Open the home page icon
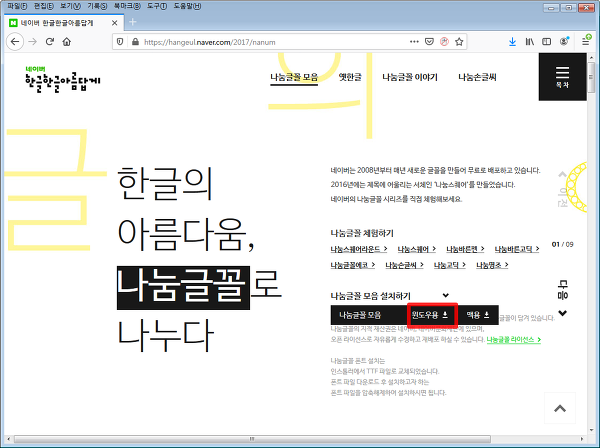 pyautogui.click(x=67, y=42)
